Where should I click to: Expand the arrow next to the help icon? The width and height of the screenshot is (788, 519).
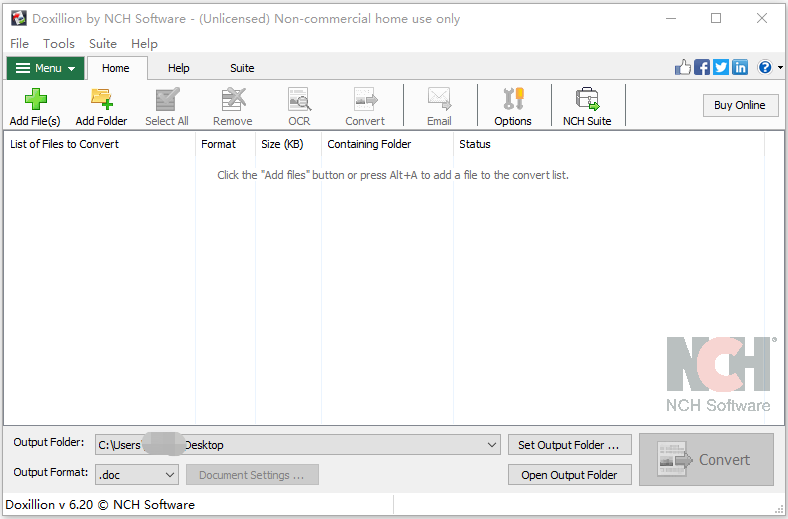[x=780, y=67]
